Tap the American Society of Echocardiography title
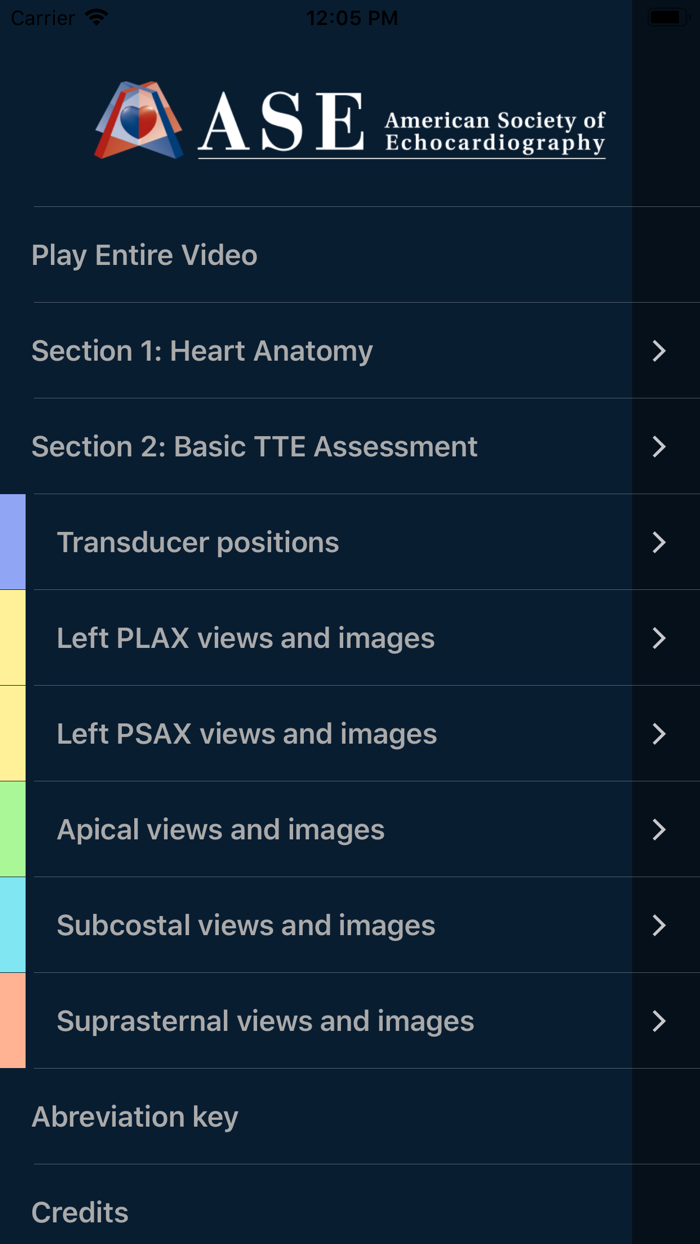Viewport: 700px width, 1244px height. pyautogui.click(x=495, y=132)
